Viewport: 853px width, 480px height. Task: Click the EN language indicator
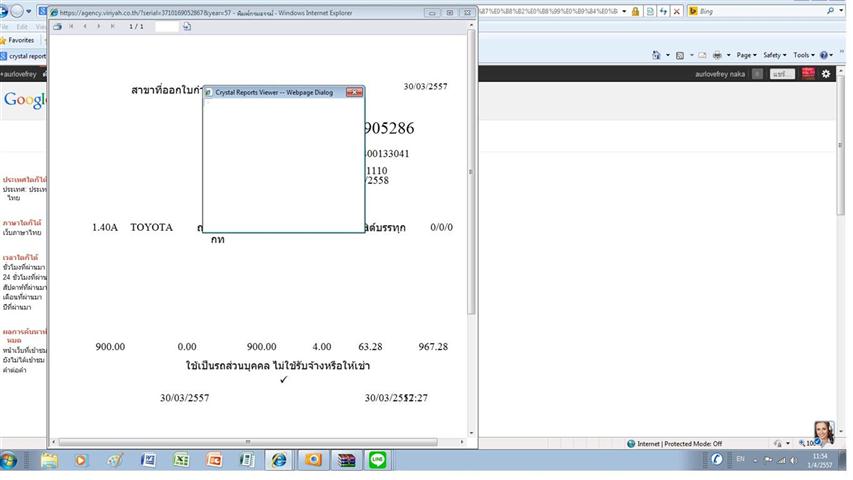[x=740, y=459]
